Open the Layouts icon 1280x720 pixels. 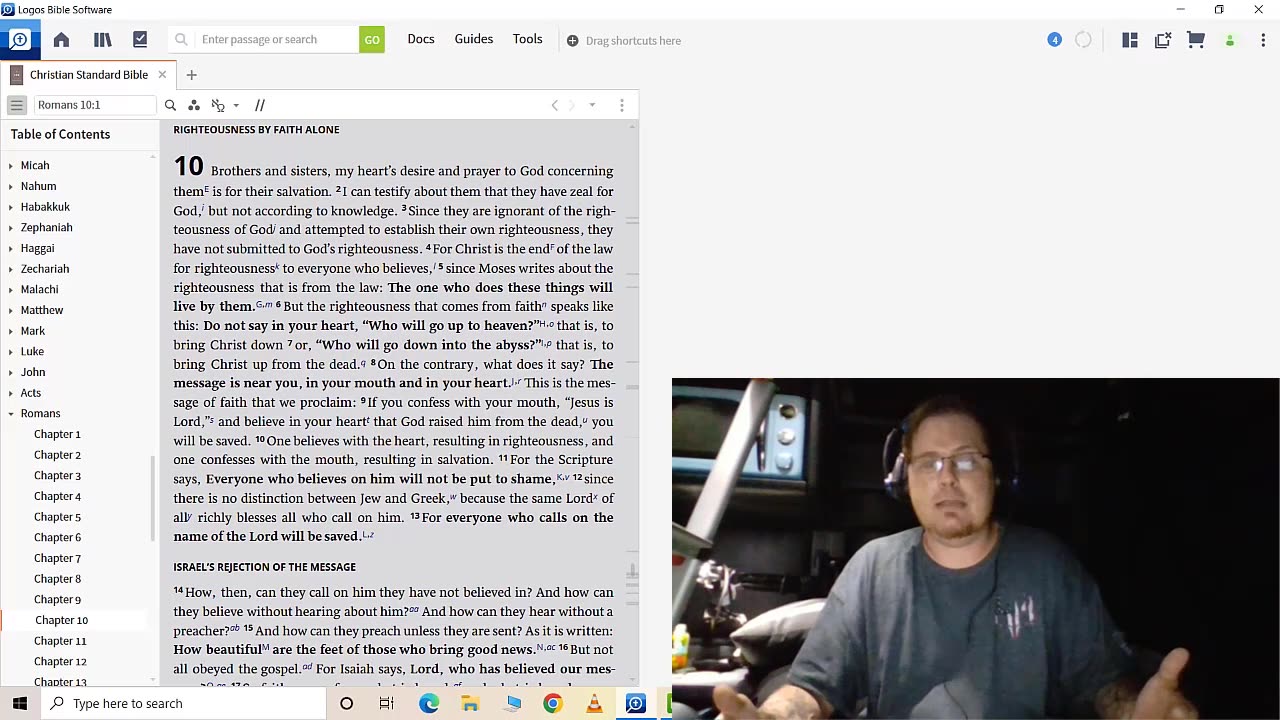(1130, 40)
